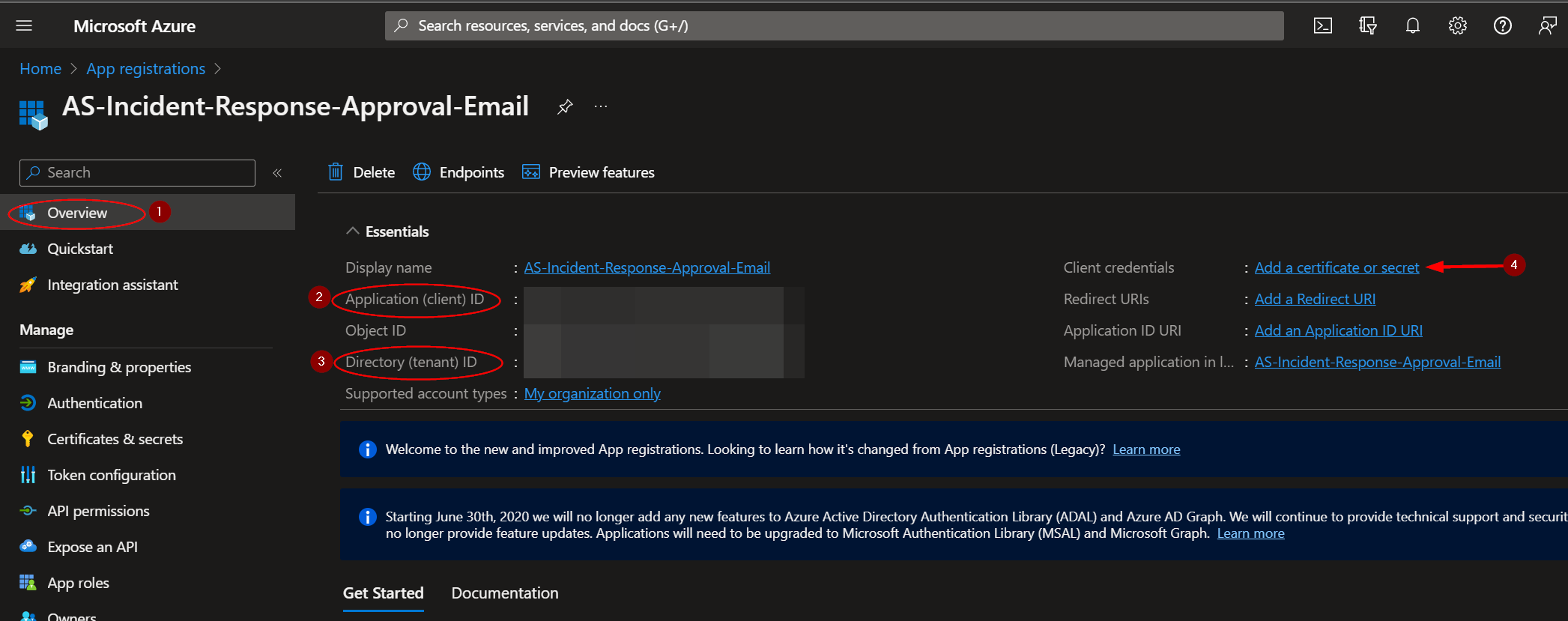Click the Endpoints globe icon
Viewport: 1568px width, 621px height.
click(x=422, y=172)
